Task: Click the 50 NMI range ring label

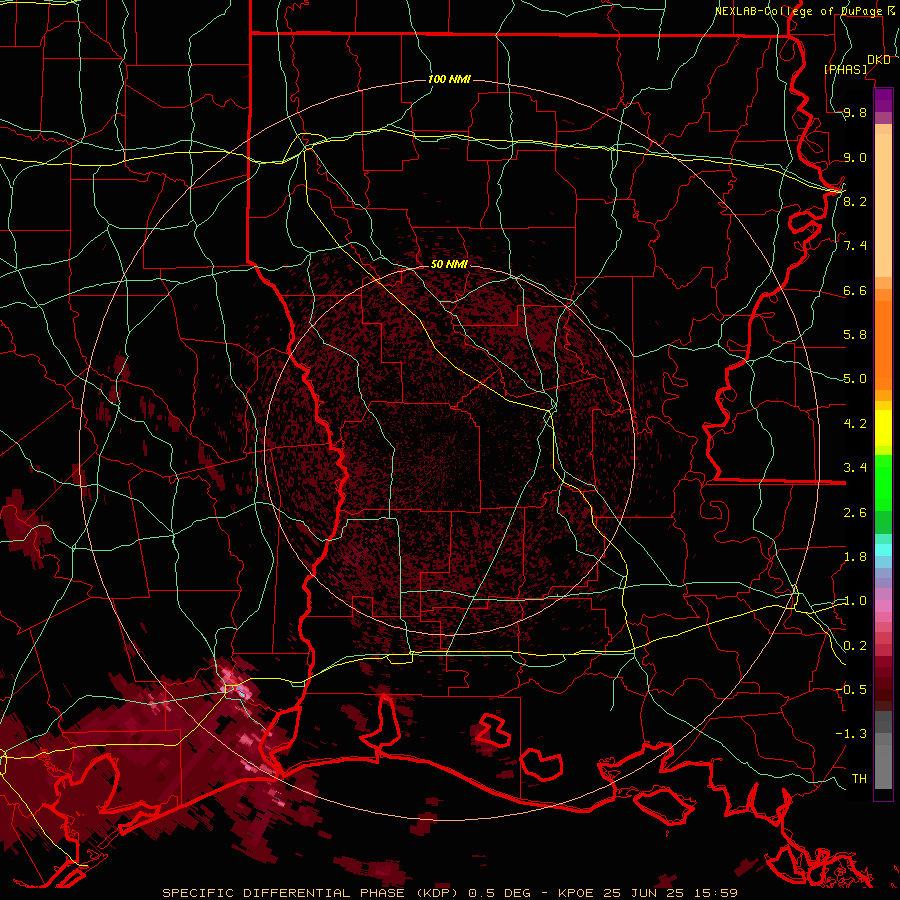Action: click(449, 264)
